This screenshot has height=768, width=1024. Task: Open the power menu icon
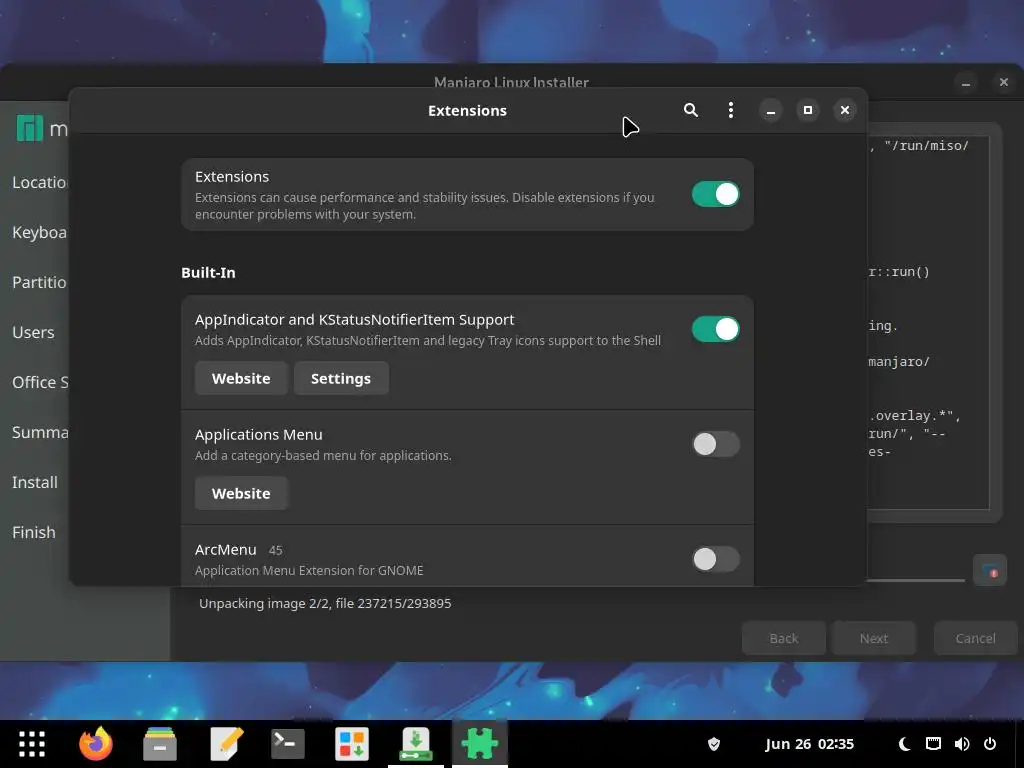[990, 744]
